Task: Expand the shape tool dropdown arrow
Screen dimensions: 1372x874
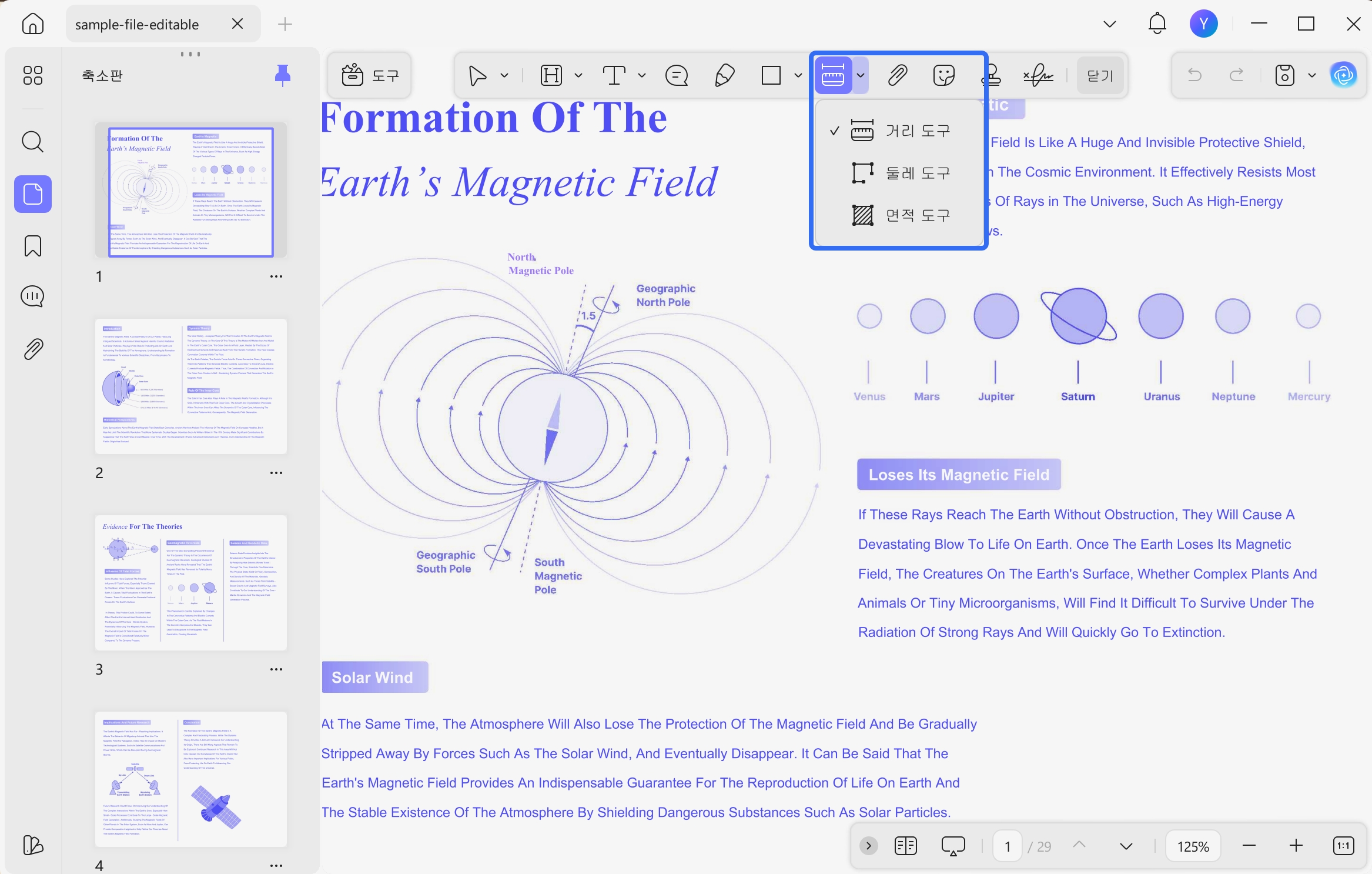Action: (x=798, y=75)
